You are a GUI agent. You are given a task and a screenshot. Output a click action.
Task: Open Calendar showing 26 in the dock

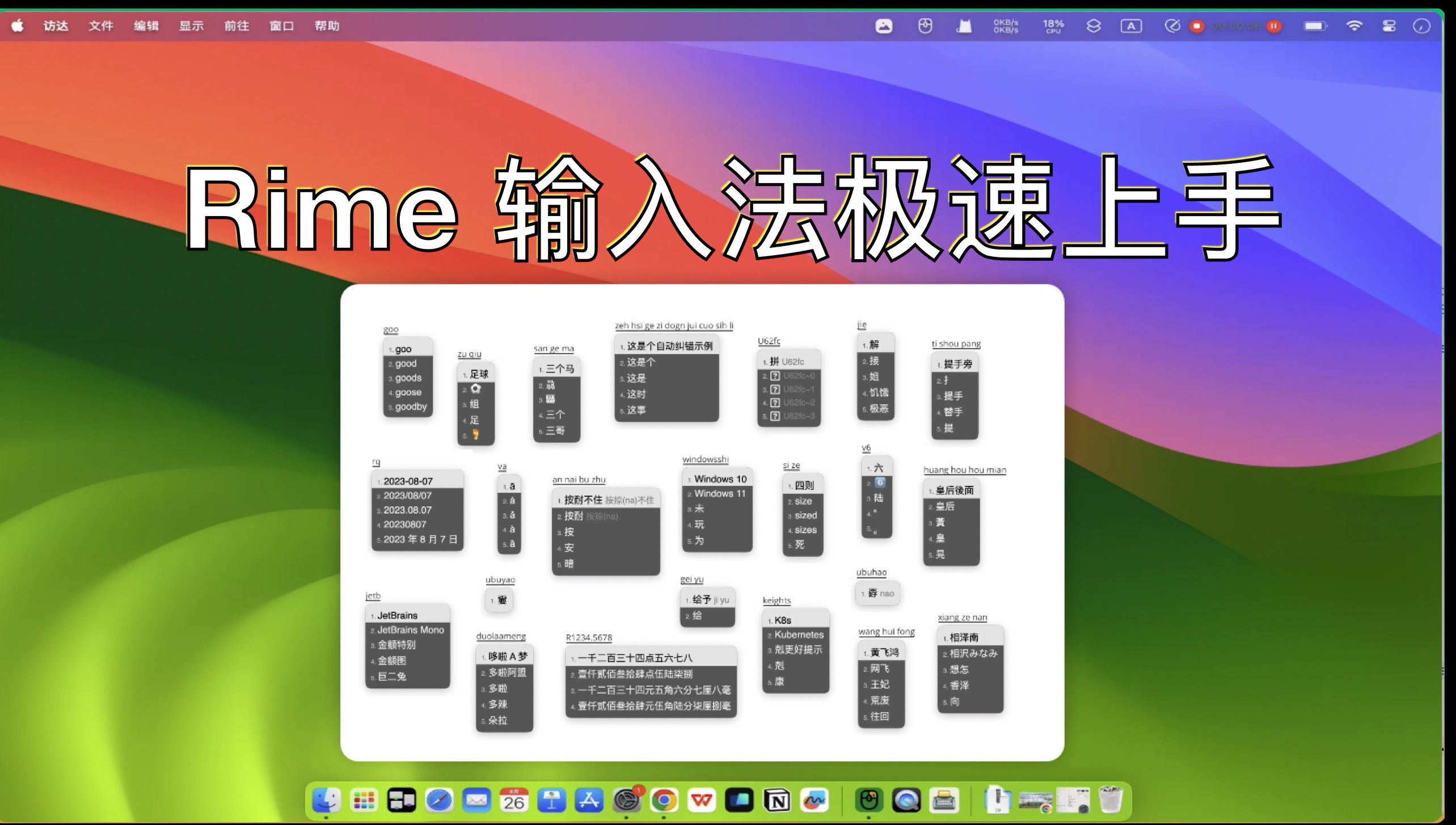(514, 801)
